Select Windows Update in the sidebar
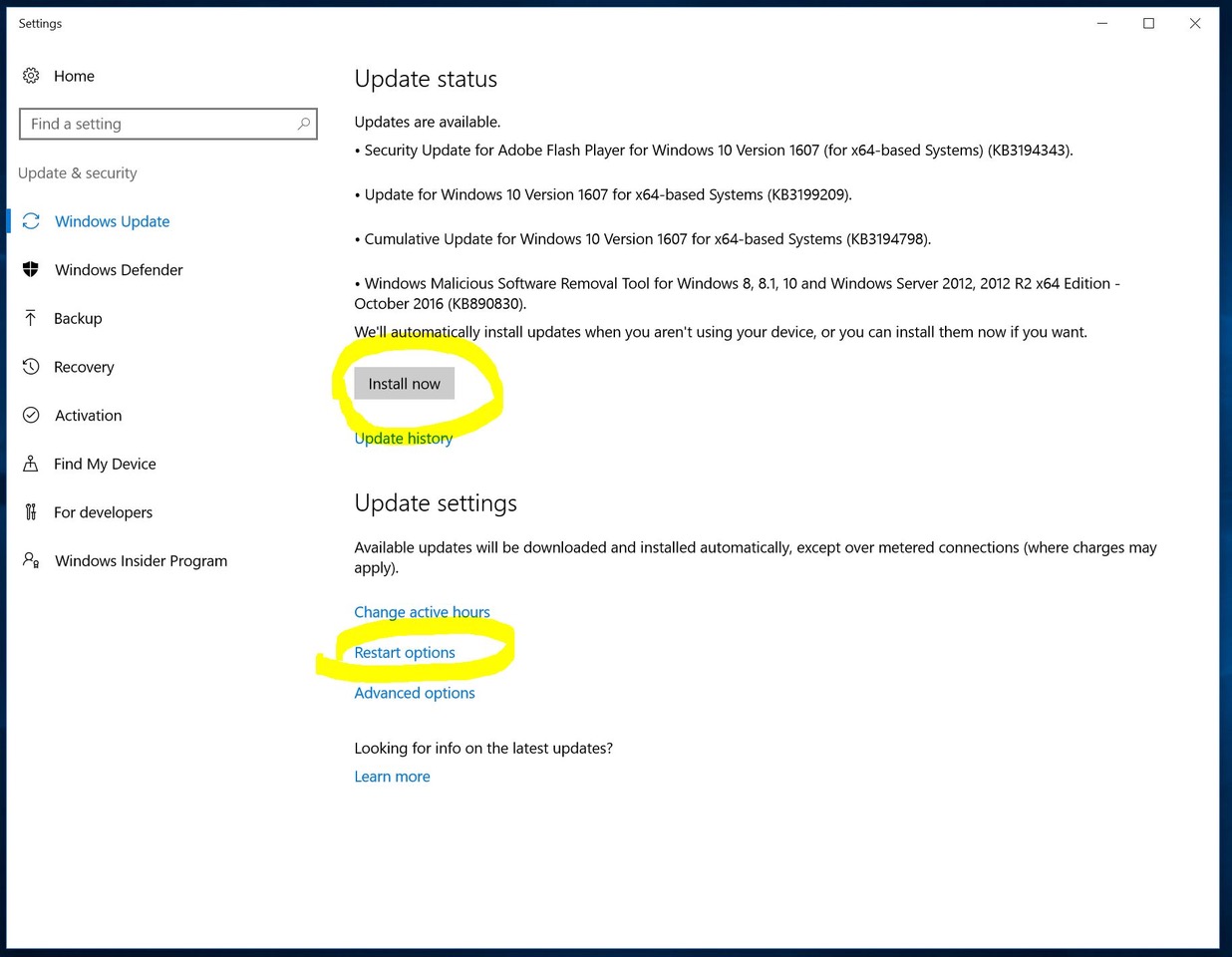Viewport: 1232px width, 957px height. pyautogui.click(x=112, y=221)
